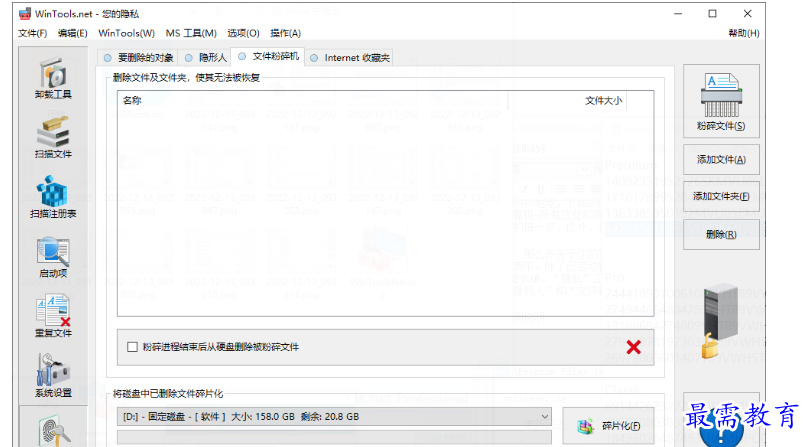Click the 粉碎文件(S) shredder button

[x=721, y=101]
